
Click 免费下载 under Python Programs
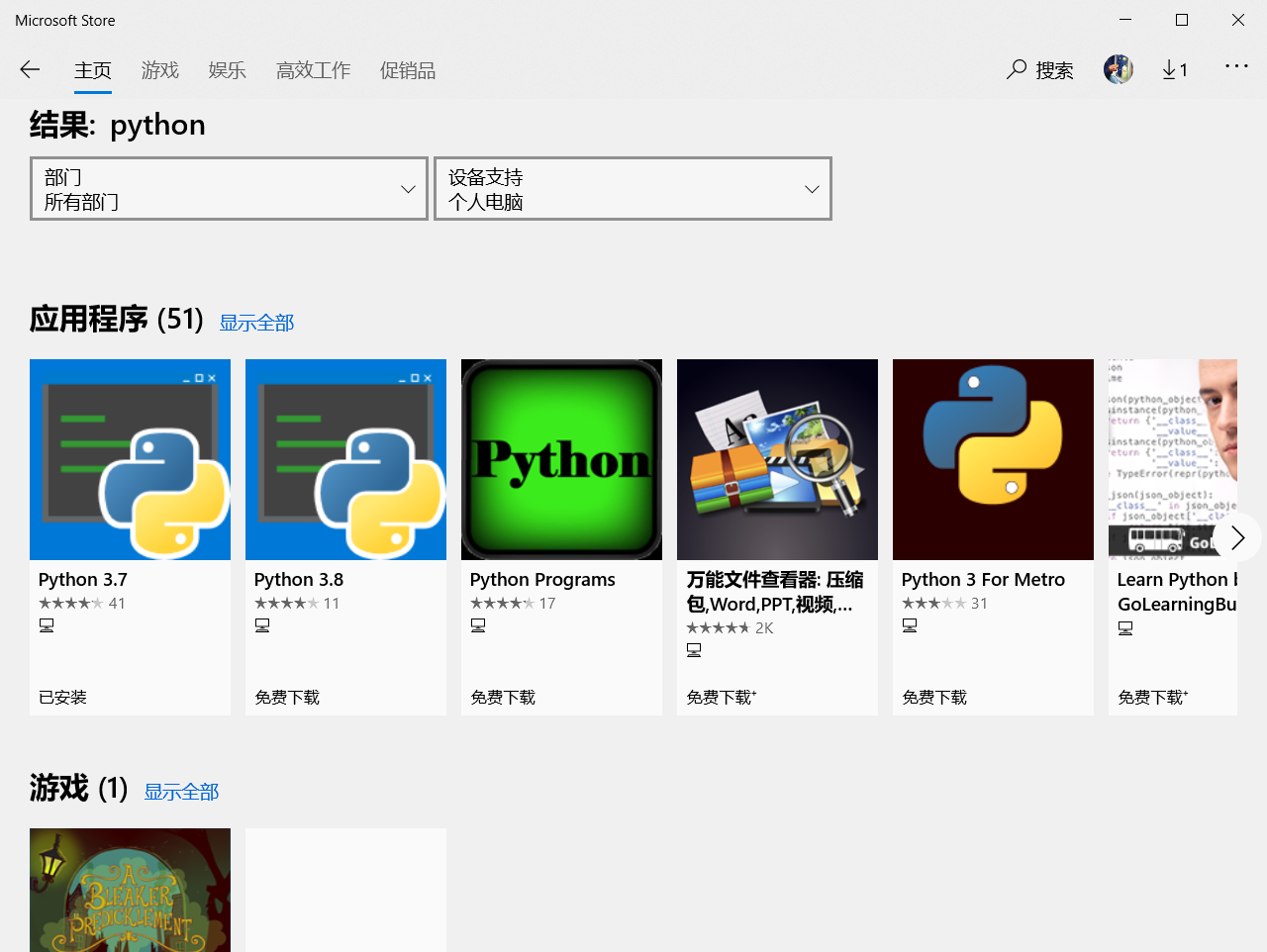tap(503, 698)
